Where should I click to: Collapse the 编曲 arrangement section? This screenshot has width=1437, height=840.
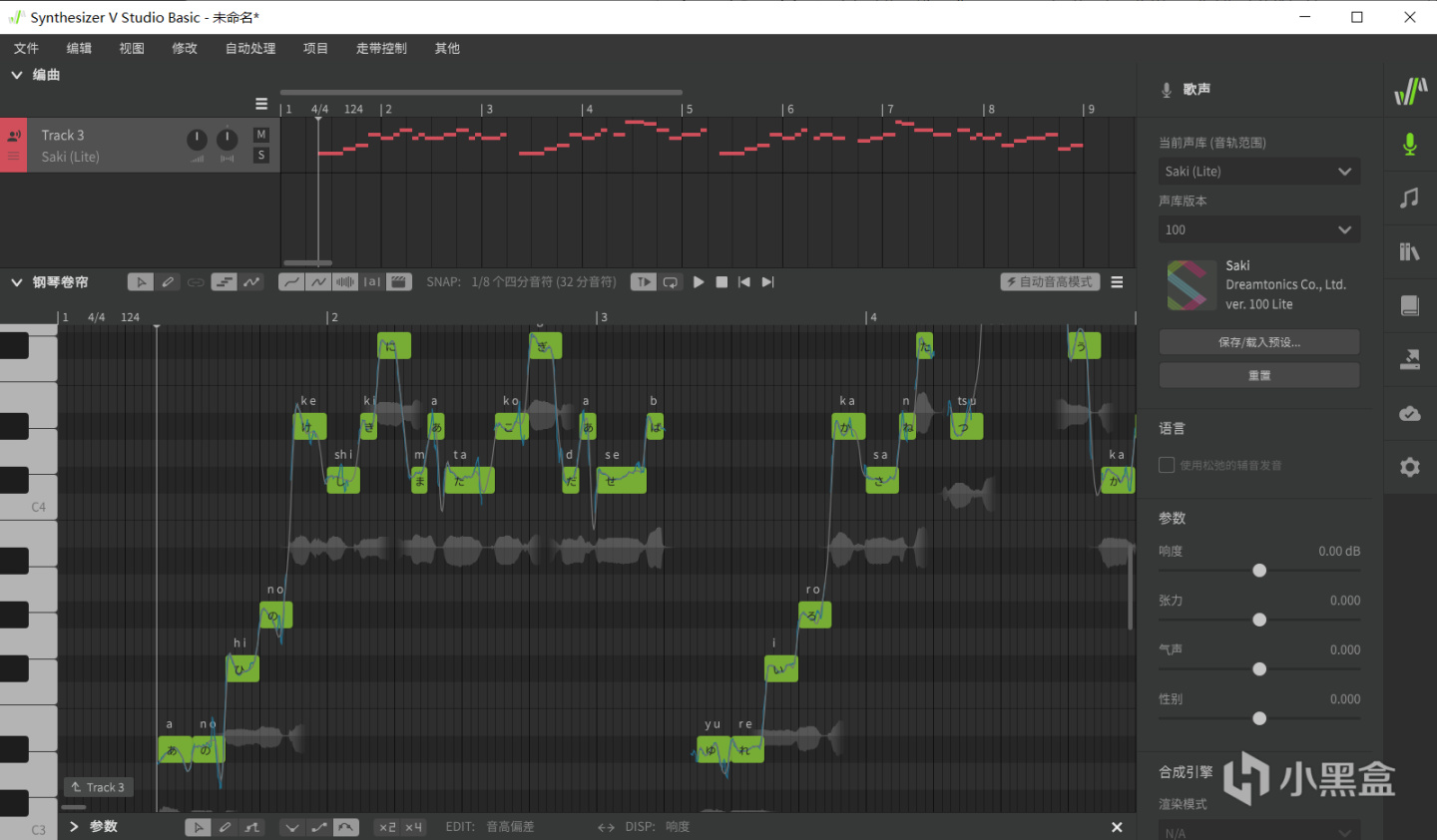(17, 75)
